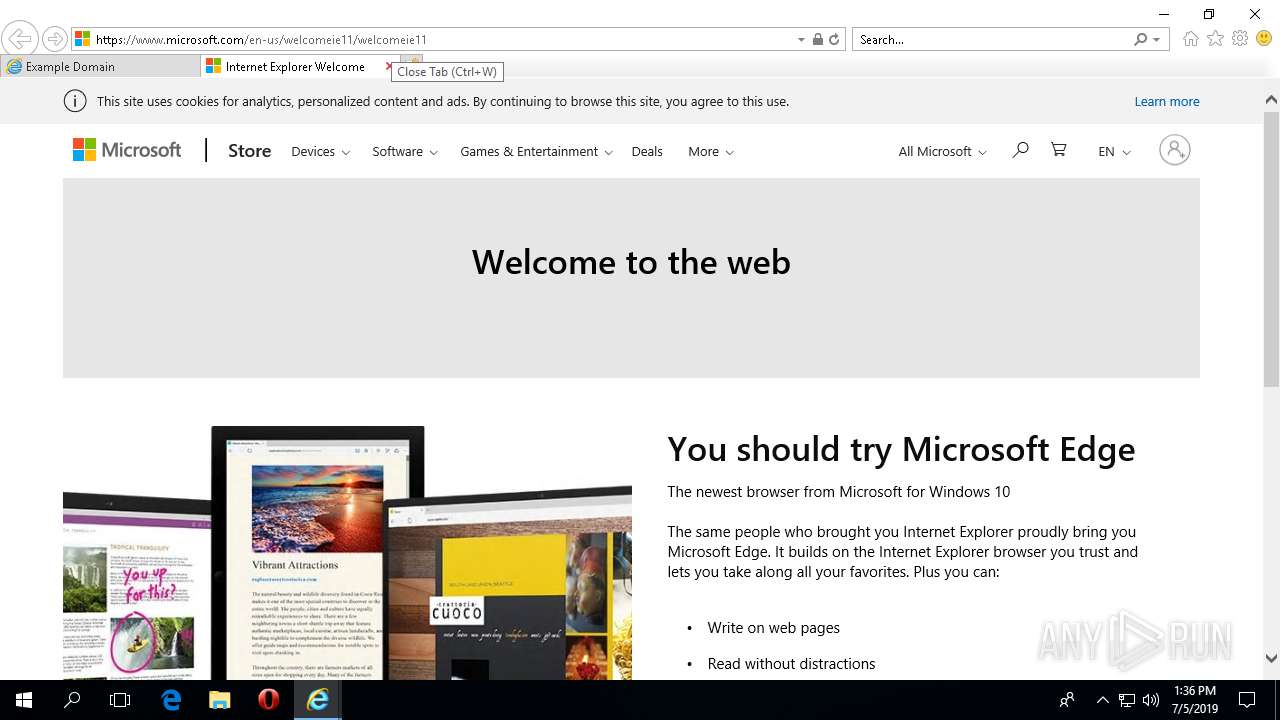Expand the Games & Entertainment menu
Viewport: 1280px width, 720px height.
click(536, 151)
